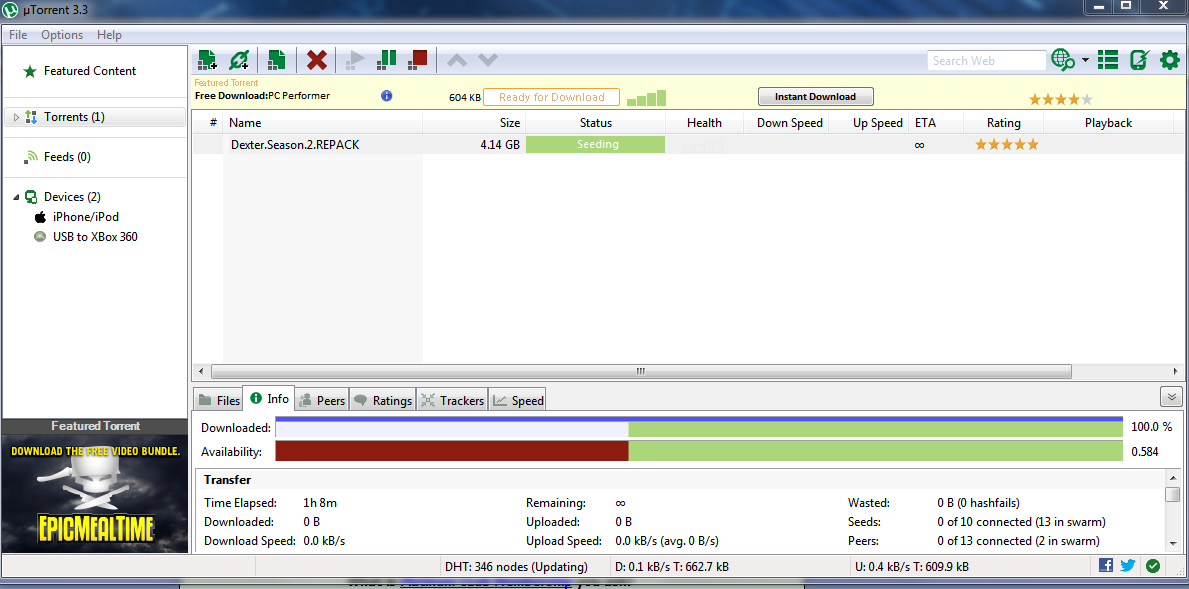The height and width of the screenshot is (589, 1189).
Task: Open the File menu
Action: [x=17, y=35]
